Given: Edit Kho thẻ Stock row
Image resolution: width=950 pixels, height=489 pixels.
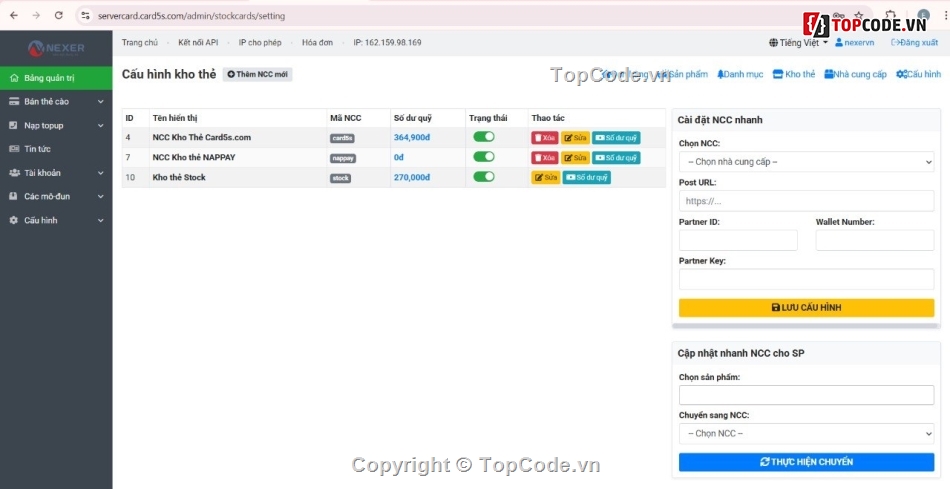Looking at the screenshot, I should click(x=545, y=178).
